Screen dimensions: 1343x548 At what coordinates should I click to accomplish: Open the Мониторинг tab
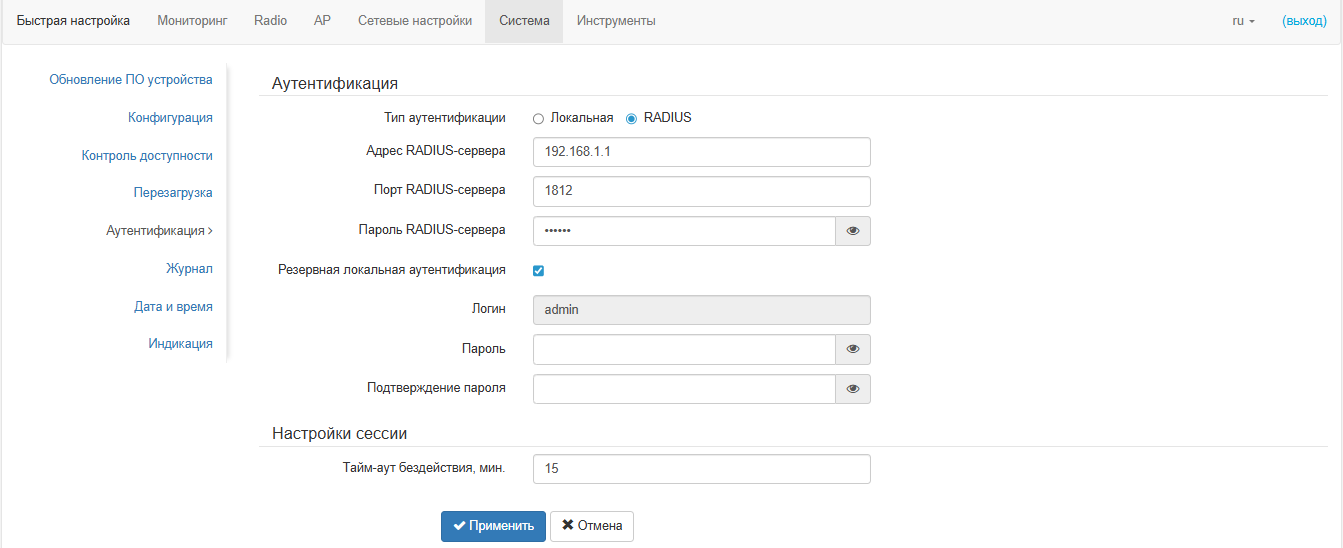click(x=192, y=21)
